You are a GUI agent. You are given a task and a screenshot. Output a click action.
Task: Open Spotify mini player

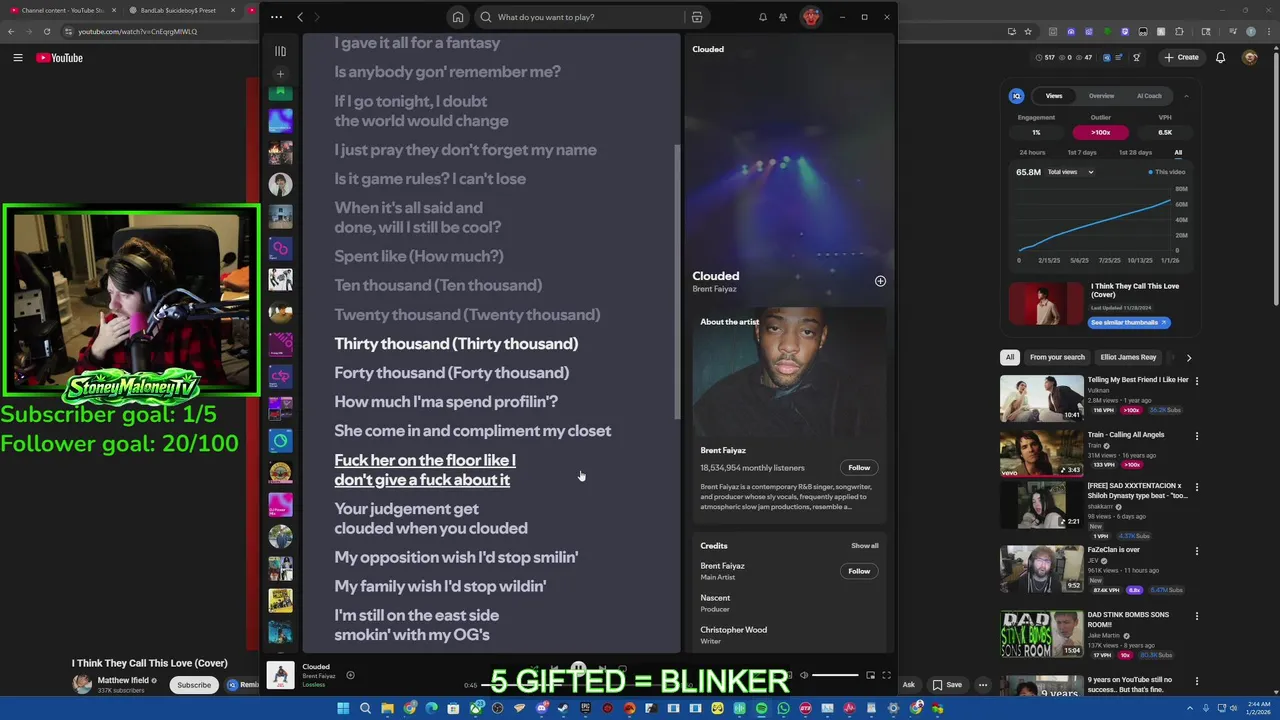coord(870,675)
